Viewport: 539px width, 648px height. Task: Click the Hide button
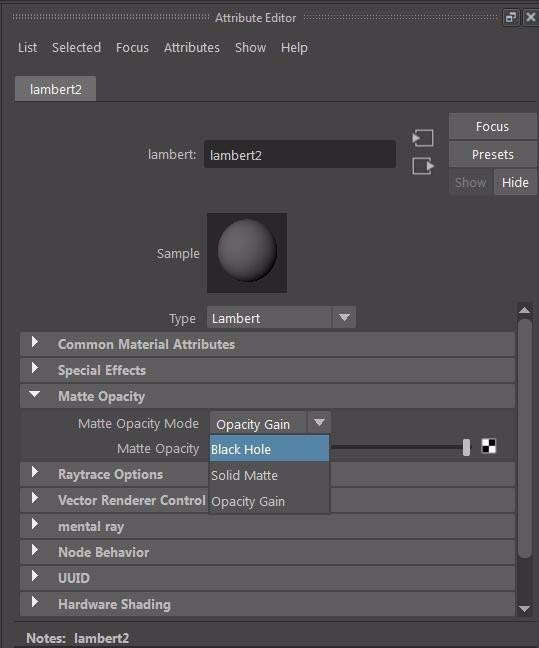[x=515, y=182]
